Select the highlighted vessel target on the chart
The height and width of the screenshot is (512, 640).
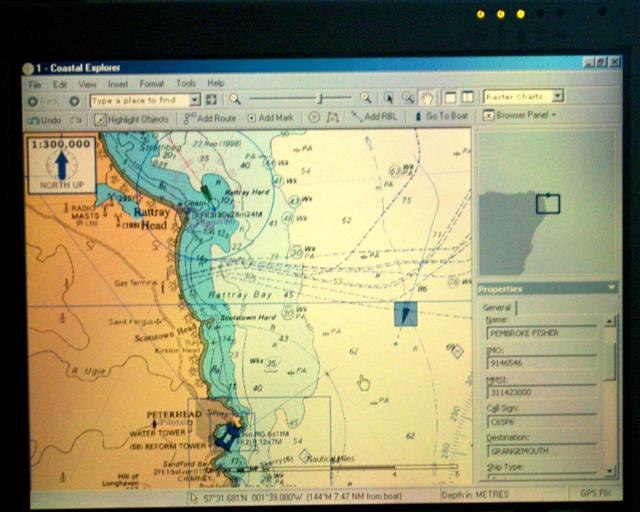(406, 314)
